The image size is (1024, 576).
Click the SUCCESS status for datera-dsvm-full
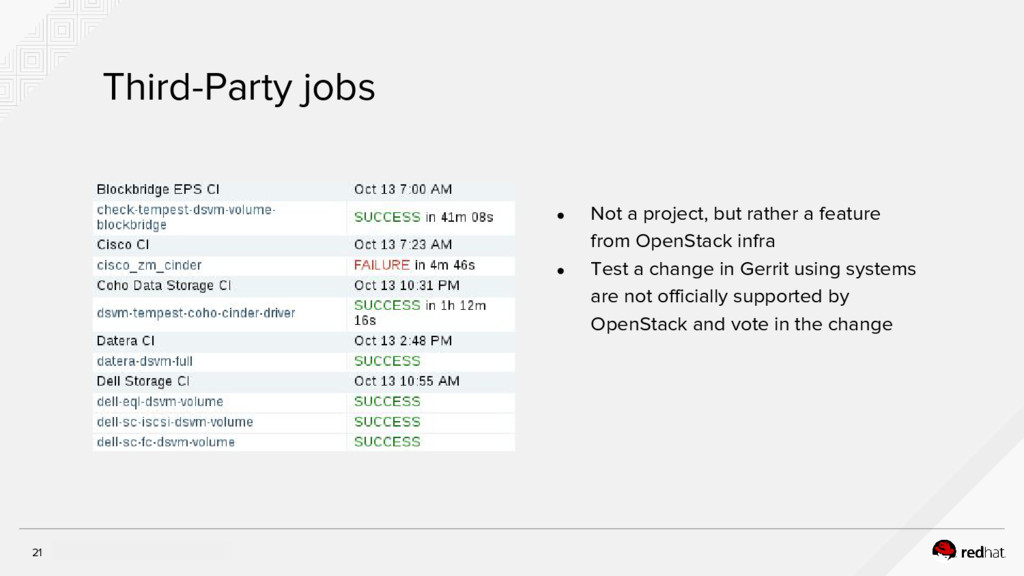click(x=387, y=361)
